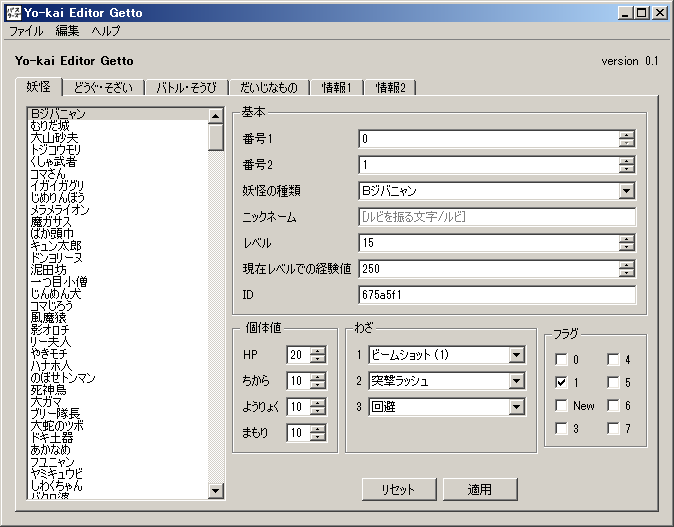Click the 現在レベルでの経験値 spinner arrows
Screen dimensions: 674x527
tap(626, 269)
